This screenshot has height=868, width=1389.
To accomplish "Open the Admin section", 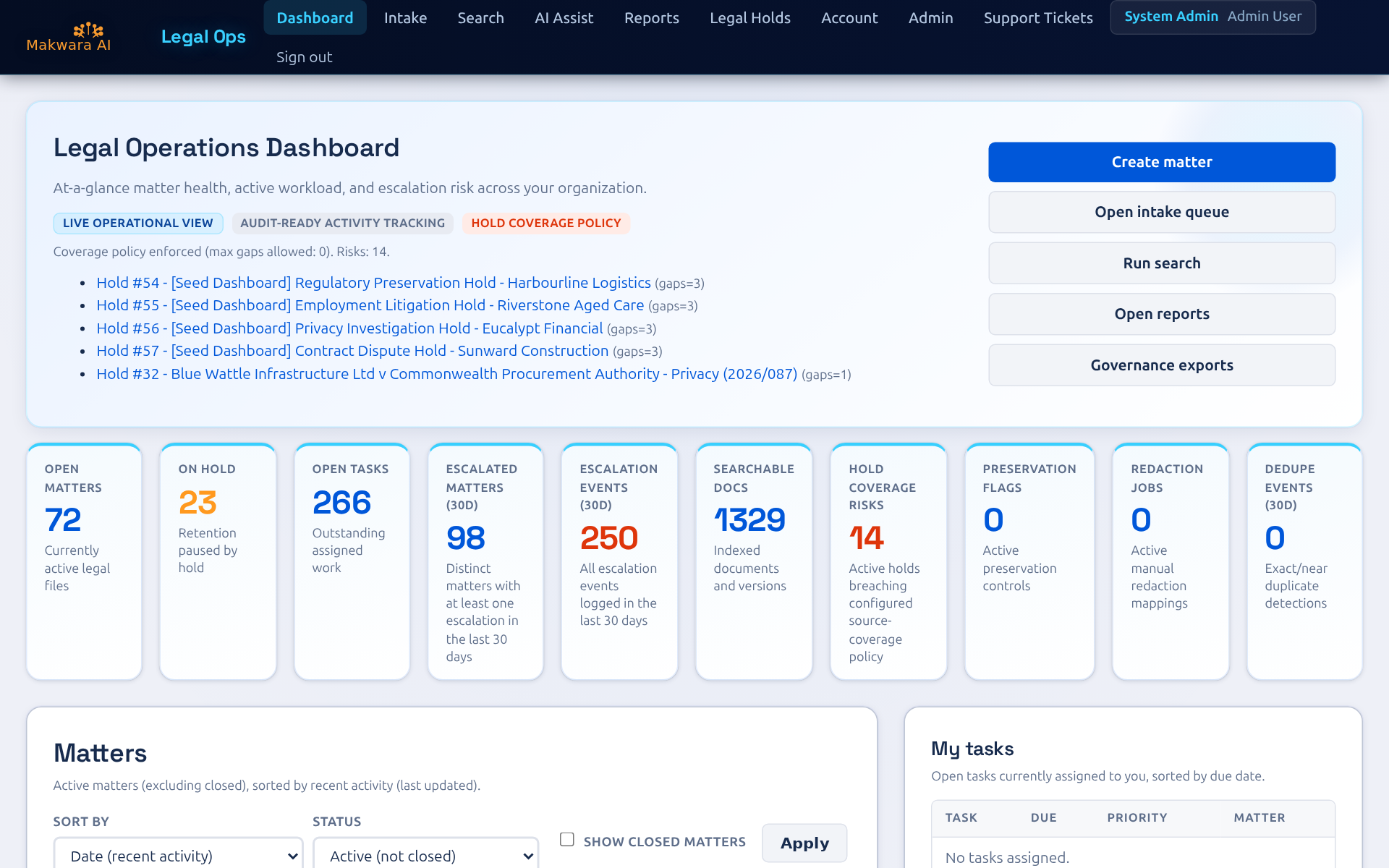I will (930, 17).
